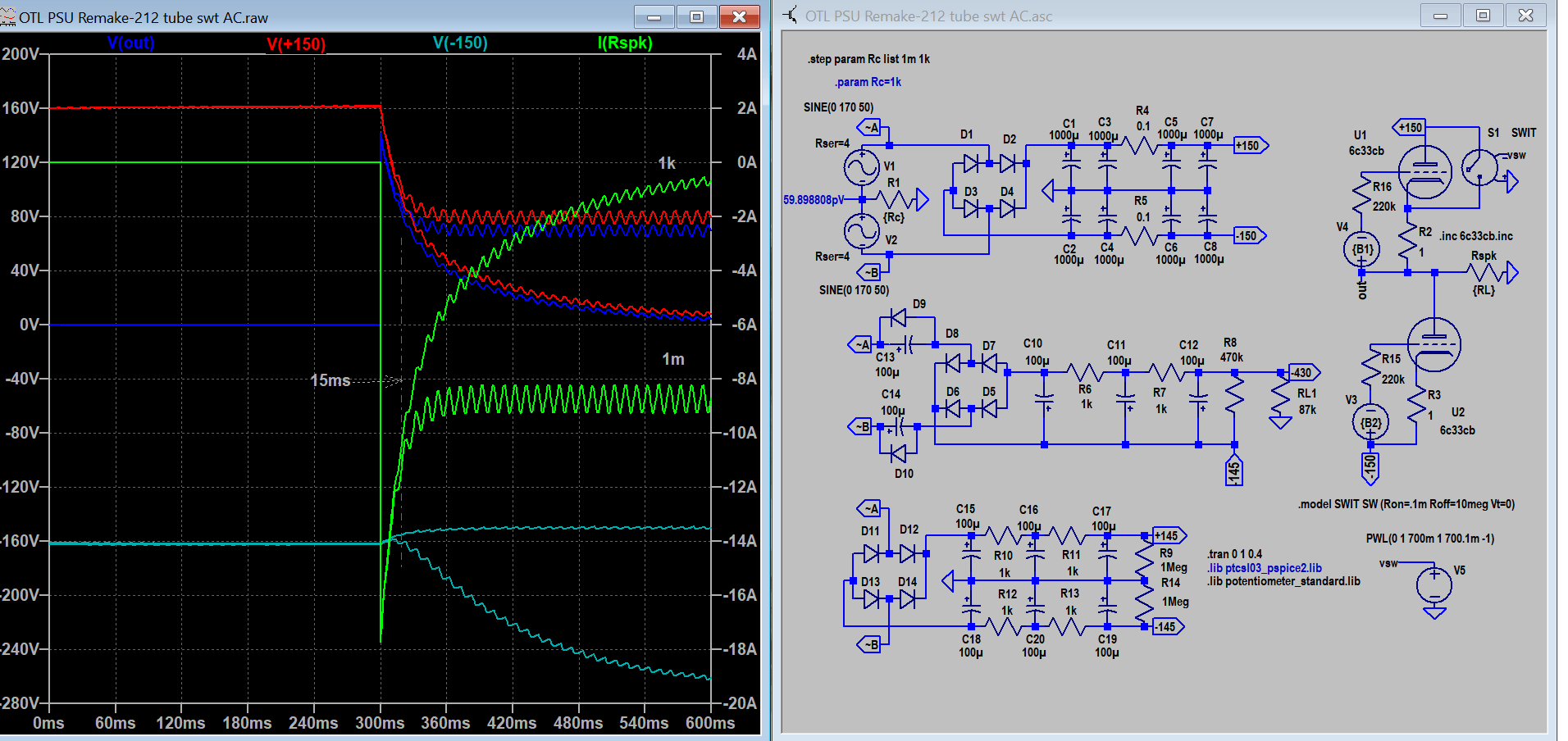Click the 59.898808pV probe readout
Screen dimensions: 1568x741
[814, 200]
